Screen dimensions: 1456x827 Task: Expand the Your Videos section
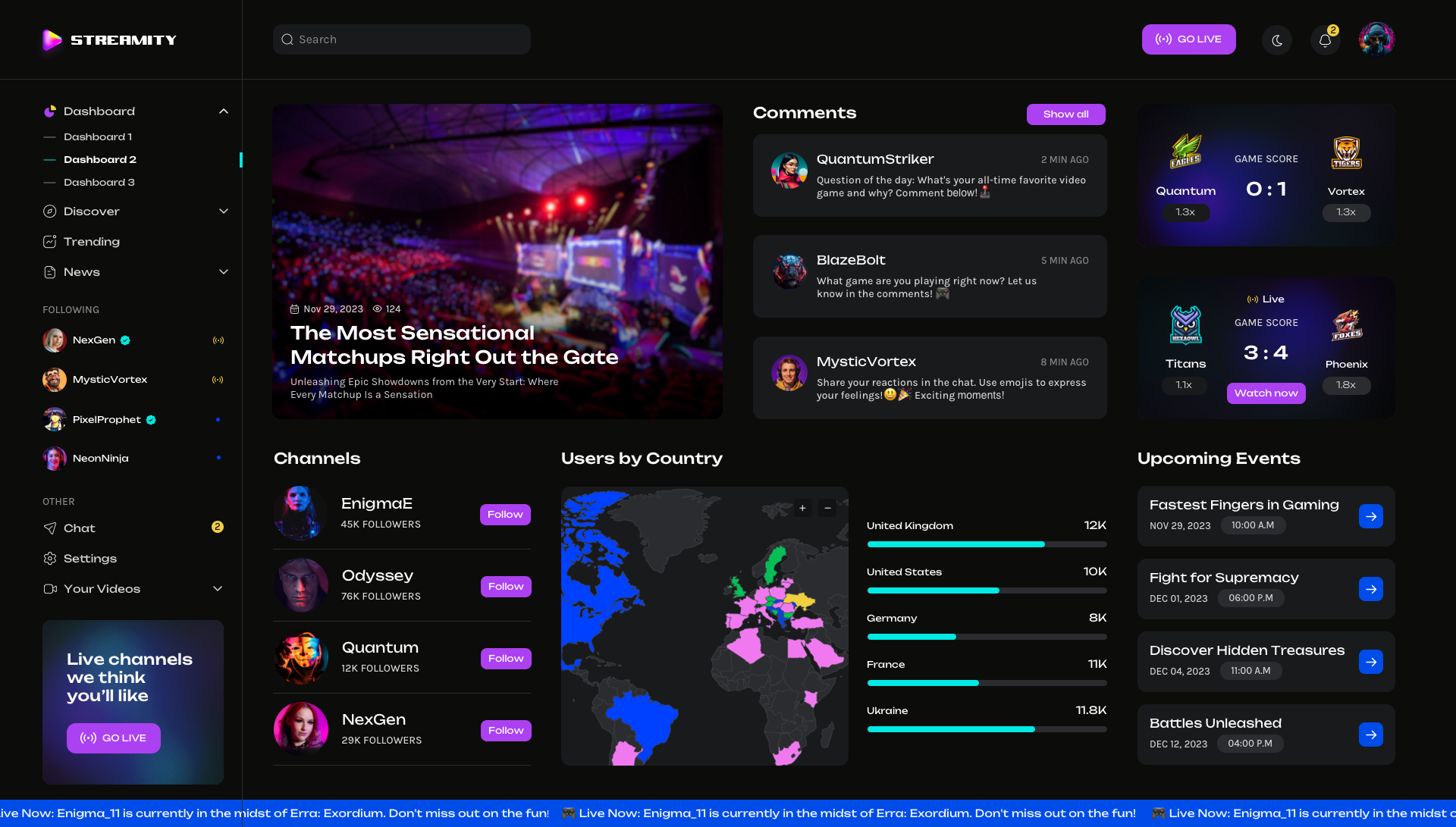point(218,588)
